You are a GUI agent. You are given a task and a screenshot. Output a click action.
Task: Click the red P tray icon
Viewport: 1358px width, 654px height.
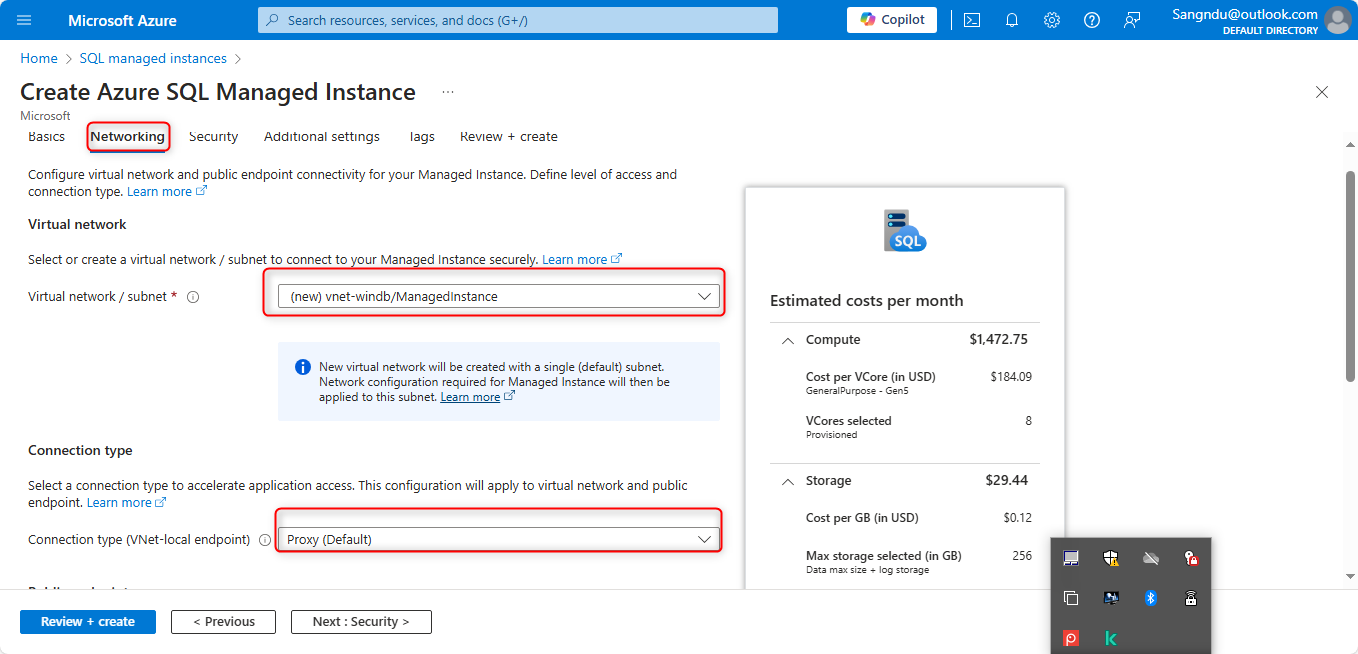tap(1071, 638)
